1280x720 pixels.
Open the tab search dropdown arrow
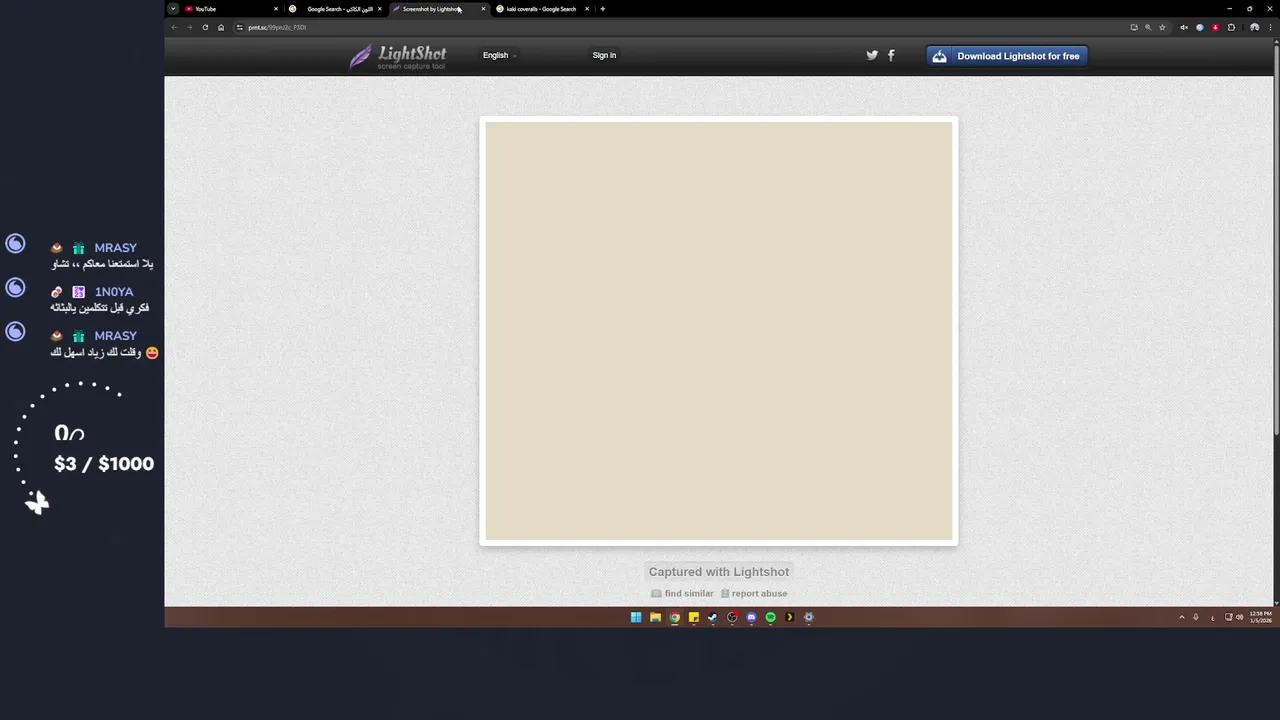[x=173, y=9]
